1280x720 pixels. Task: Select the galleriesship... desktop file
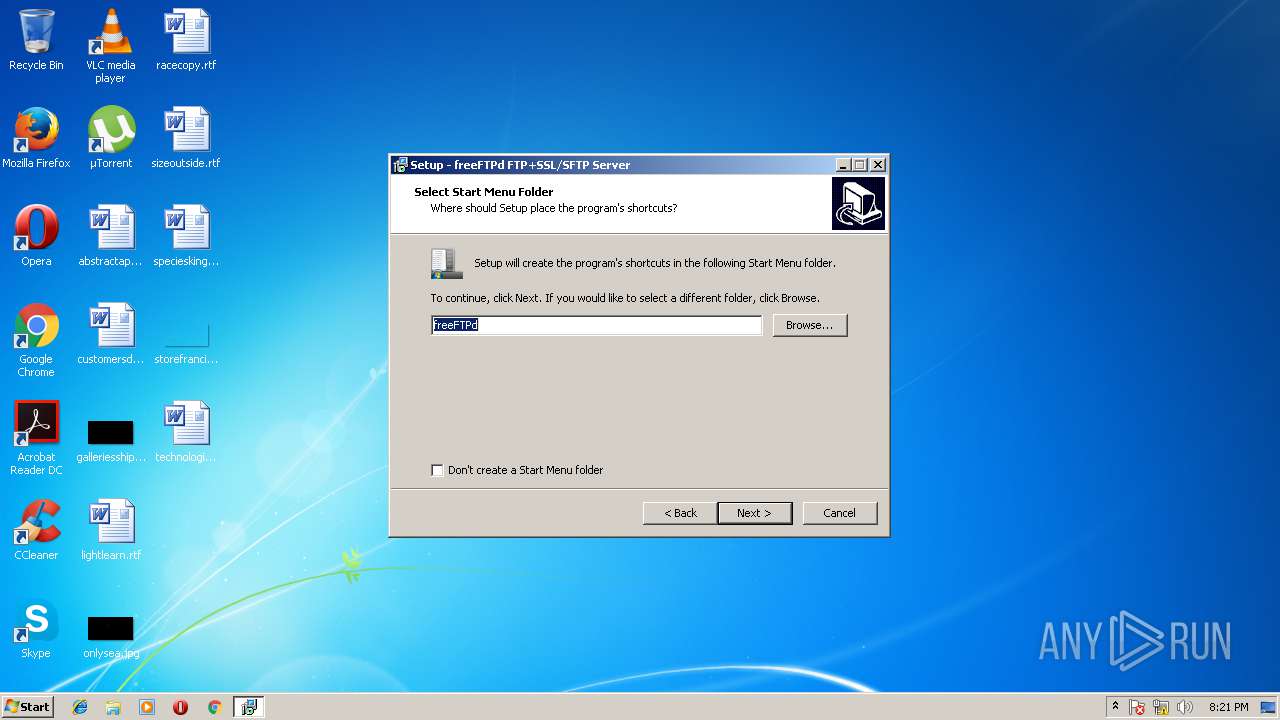(110, 440)
